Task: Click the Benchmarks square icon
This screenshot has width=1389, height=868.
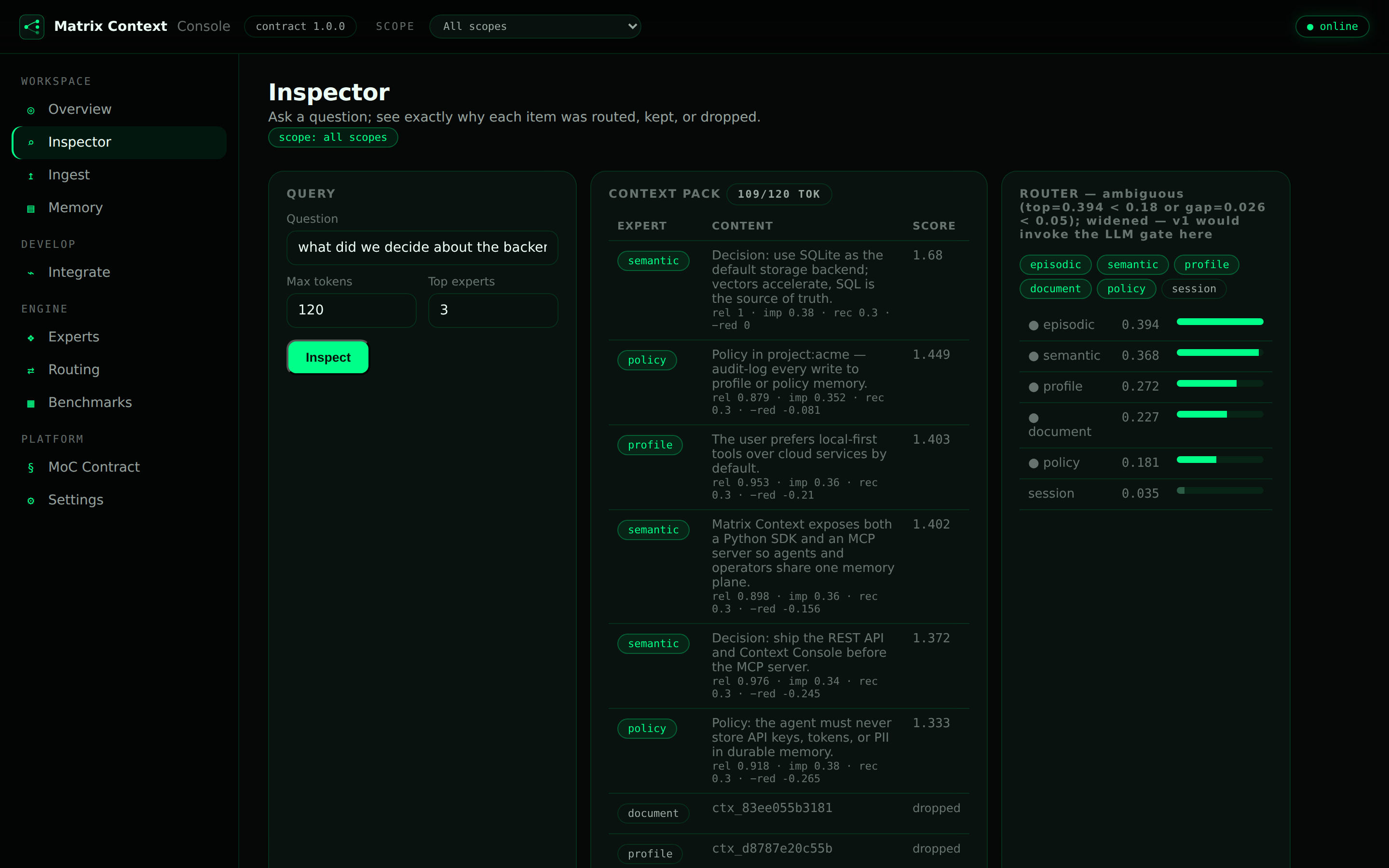Action: coord(31,403)
